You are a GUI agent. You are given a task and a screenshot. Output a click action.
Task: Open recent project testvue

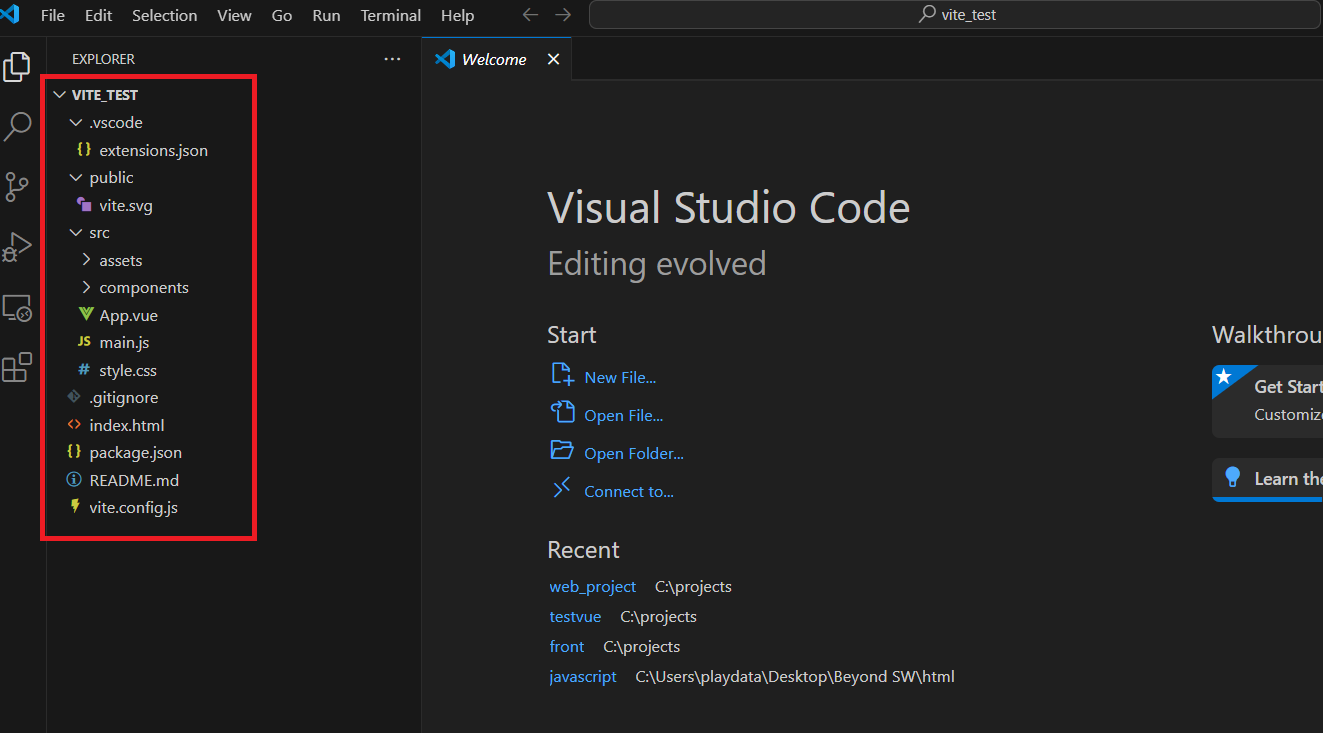[575, 616]
